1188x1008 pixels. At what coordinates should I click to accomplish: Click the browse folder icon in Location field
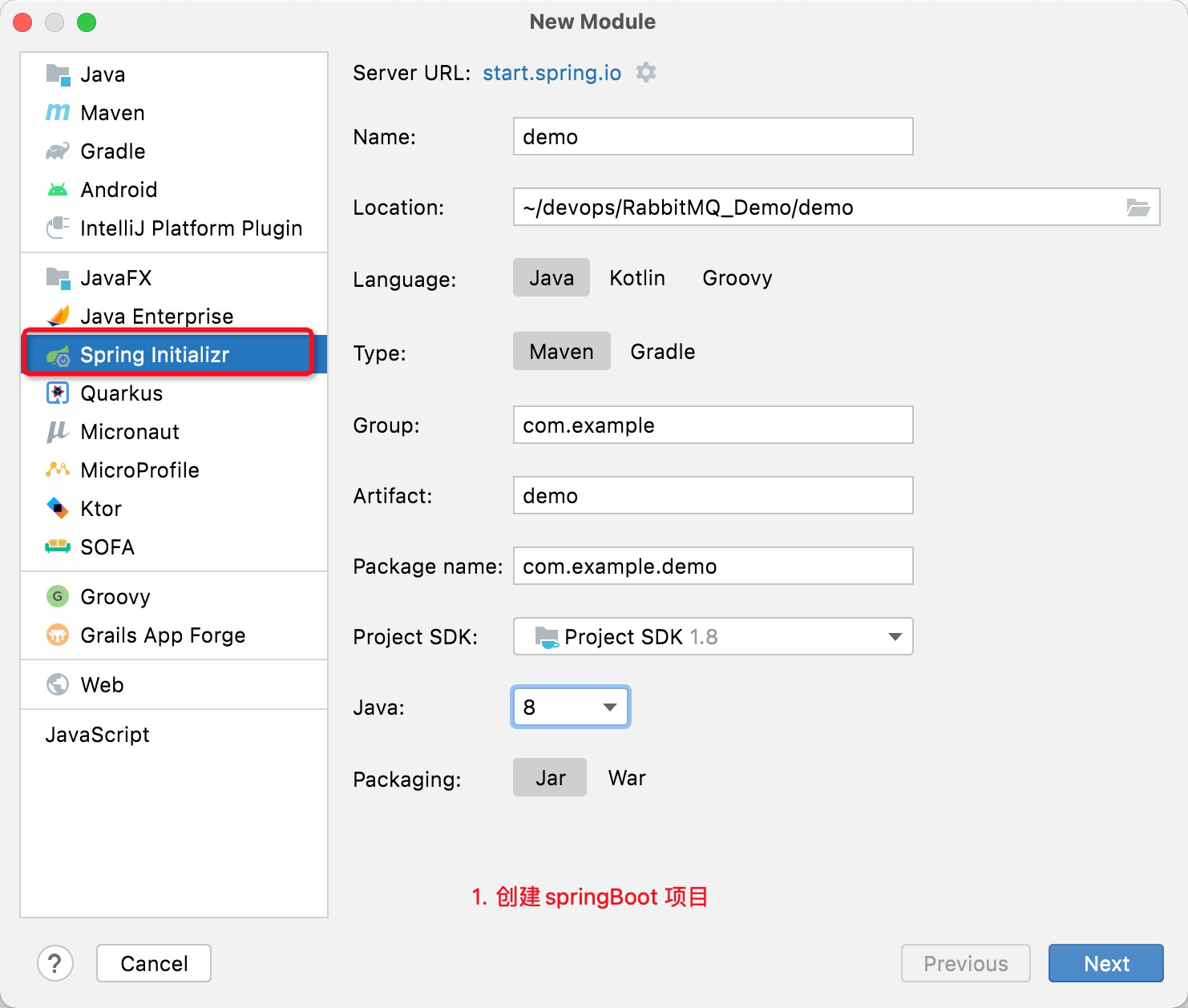[x=1138, y=208]
